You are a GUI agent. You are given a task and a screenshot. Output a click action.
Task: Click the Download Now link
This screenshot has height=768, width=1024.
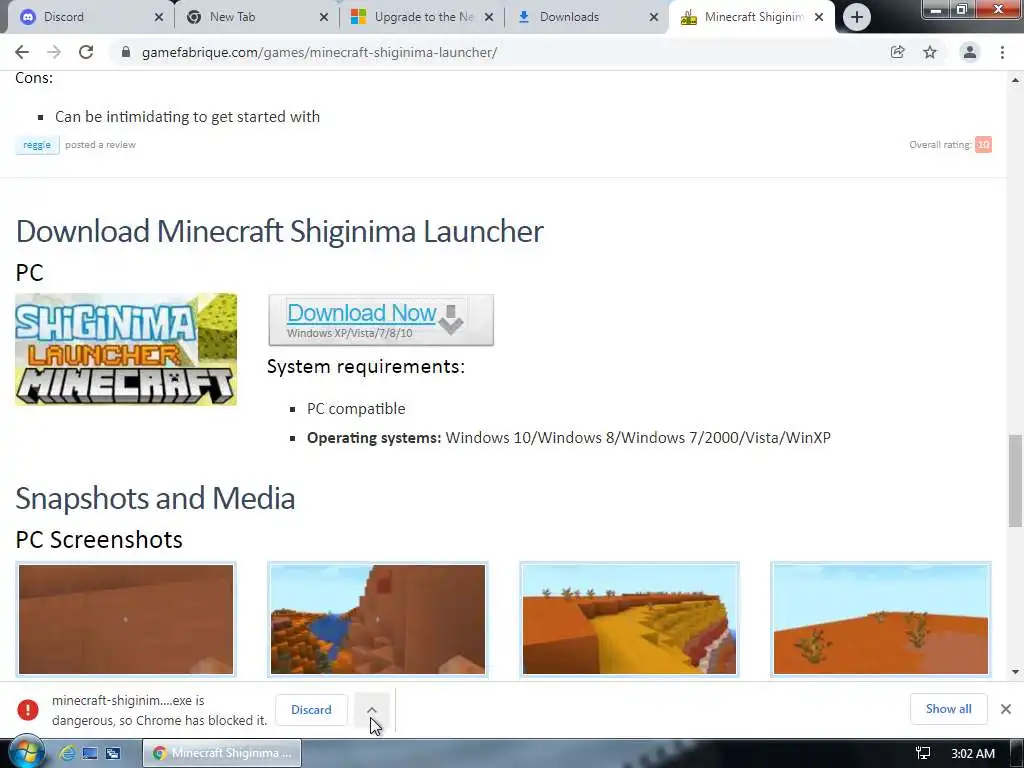[361, 313]
